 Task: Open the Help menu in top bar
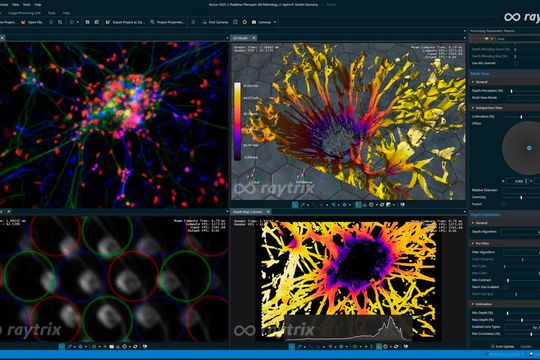(38, 4)
